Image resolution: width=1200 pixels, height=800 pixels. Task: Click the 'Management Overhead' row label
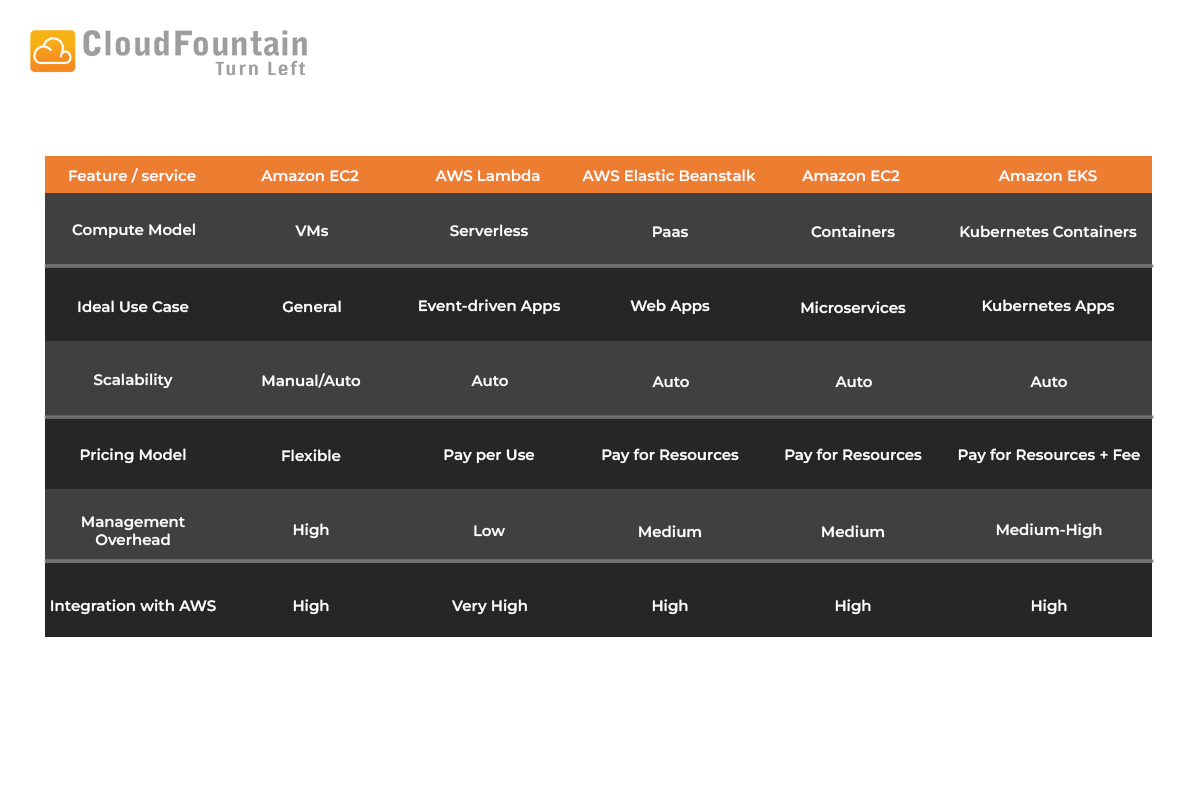click(x=132, y=531)
